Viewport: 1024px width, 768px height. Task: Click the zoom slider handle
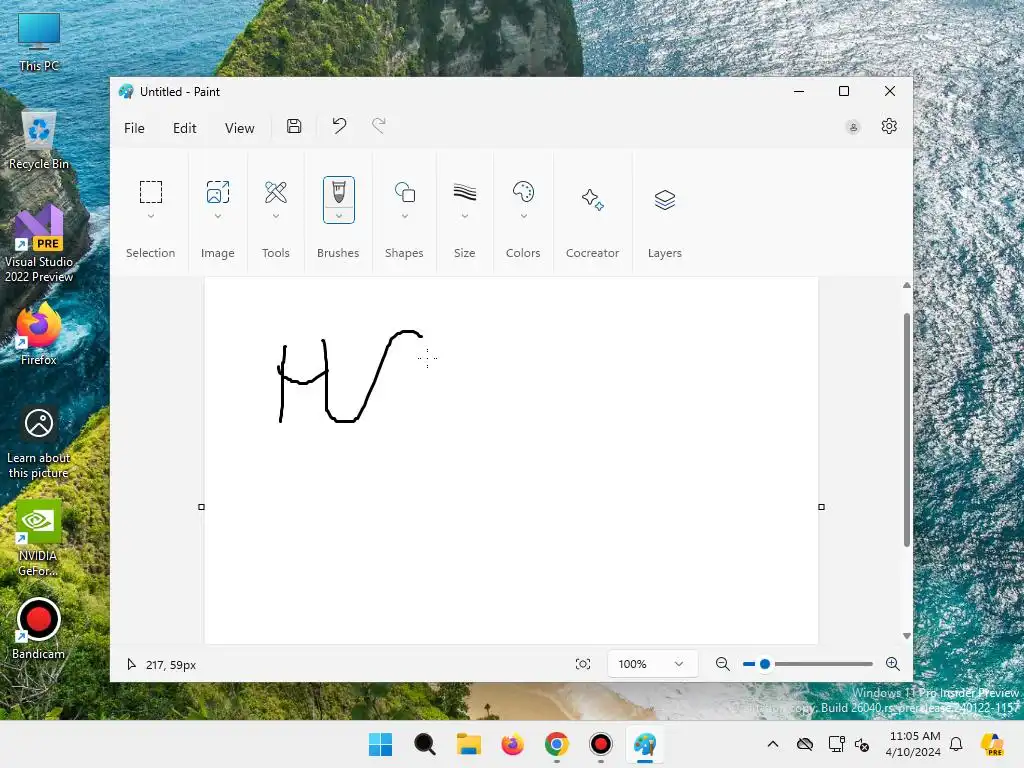point(765,664)
